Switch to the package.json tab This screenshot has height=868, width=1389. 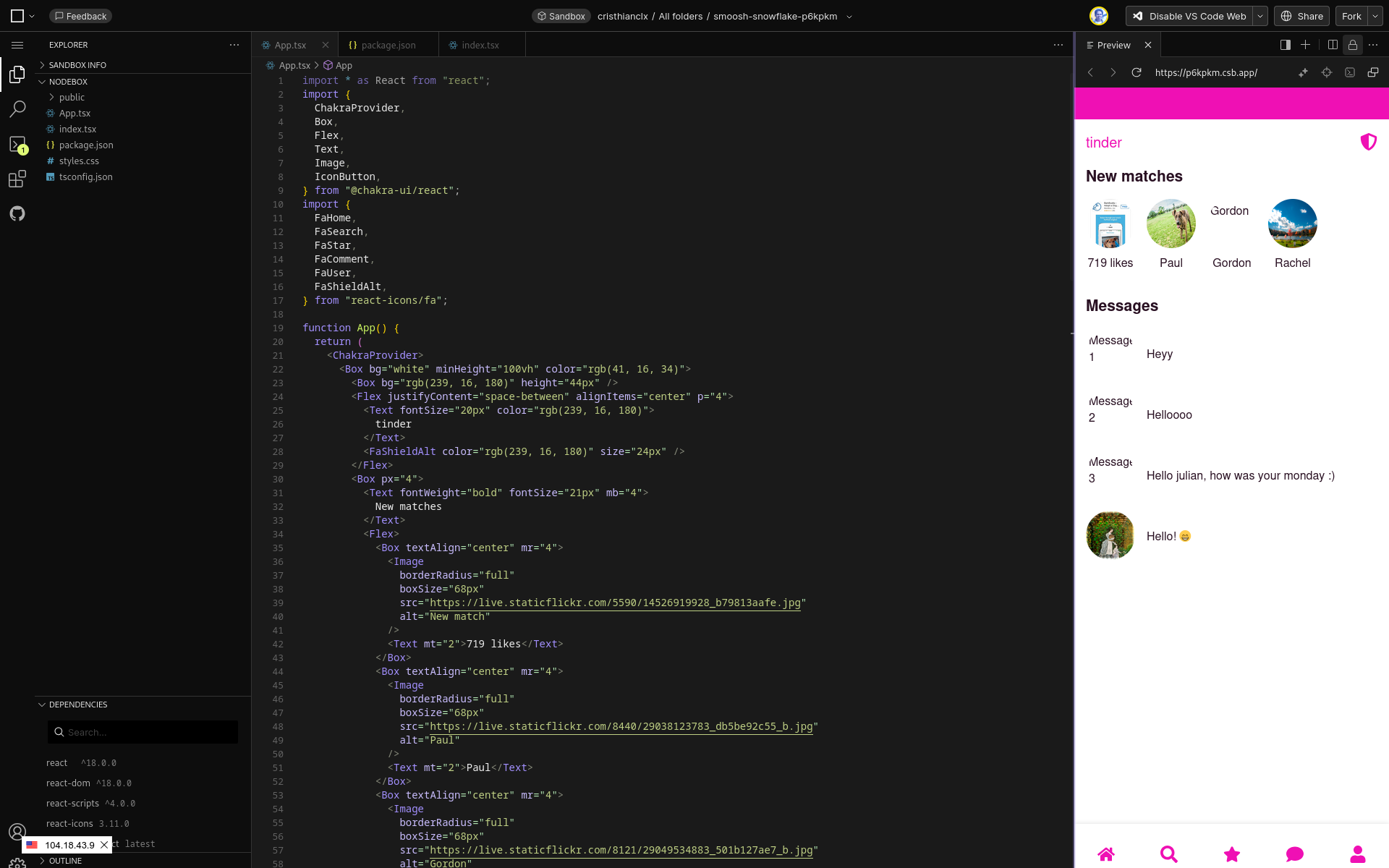(x=388, y=45)
